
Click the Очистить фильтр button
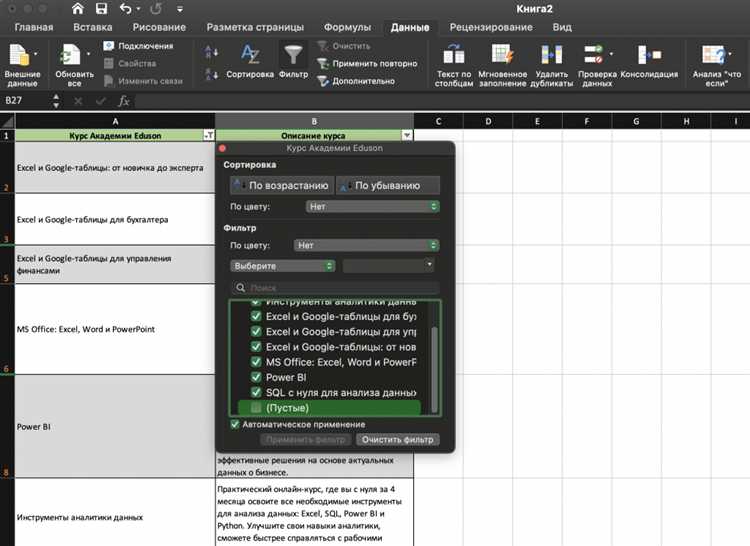coord(397,440)
